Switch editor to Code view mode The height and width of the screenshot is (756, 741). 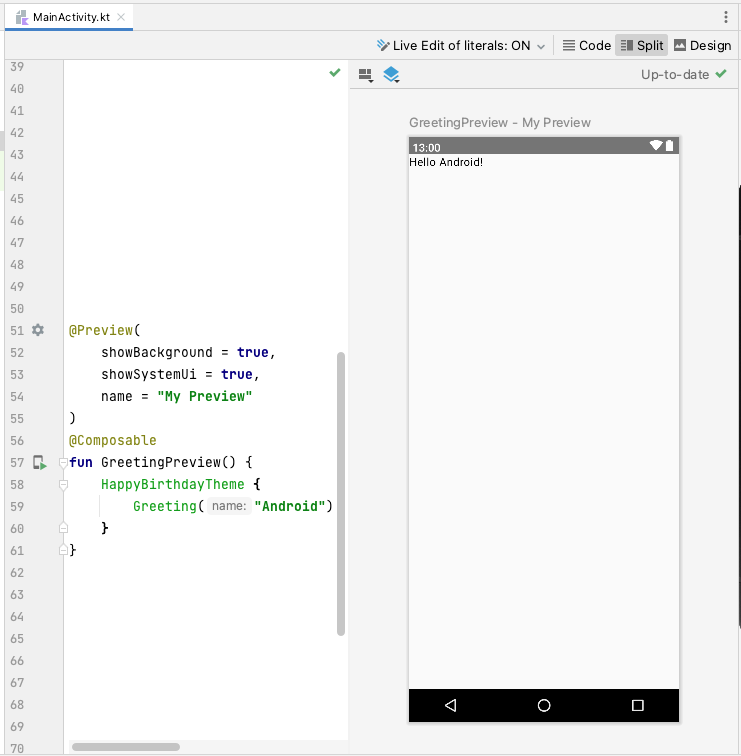pyautogui.click(x=586, y=45)
